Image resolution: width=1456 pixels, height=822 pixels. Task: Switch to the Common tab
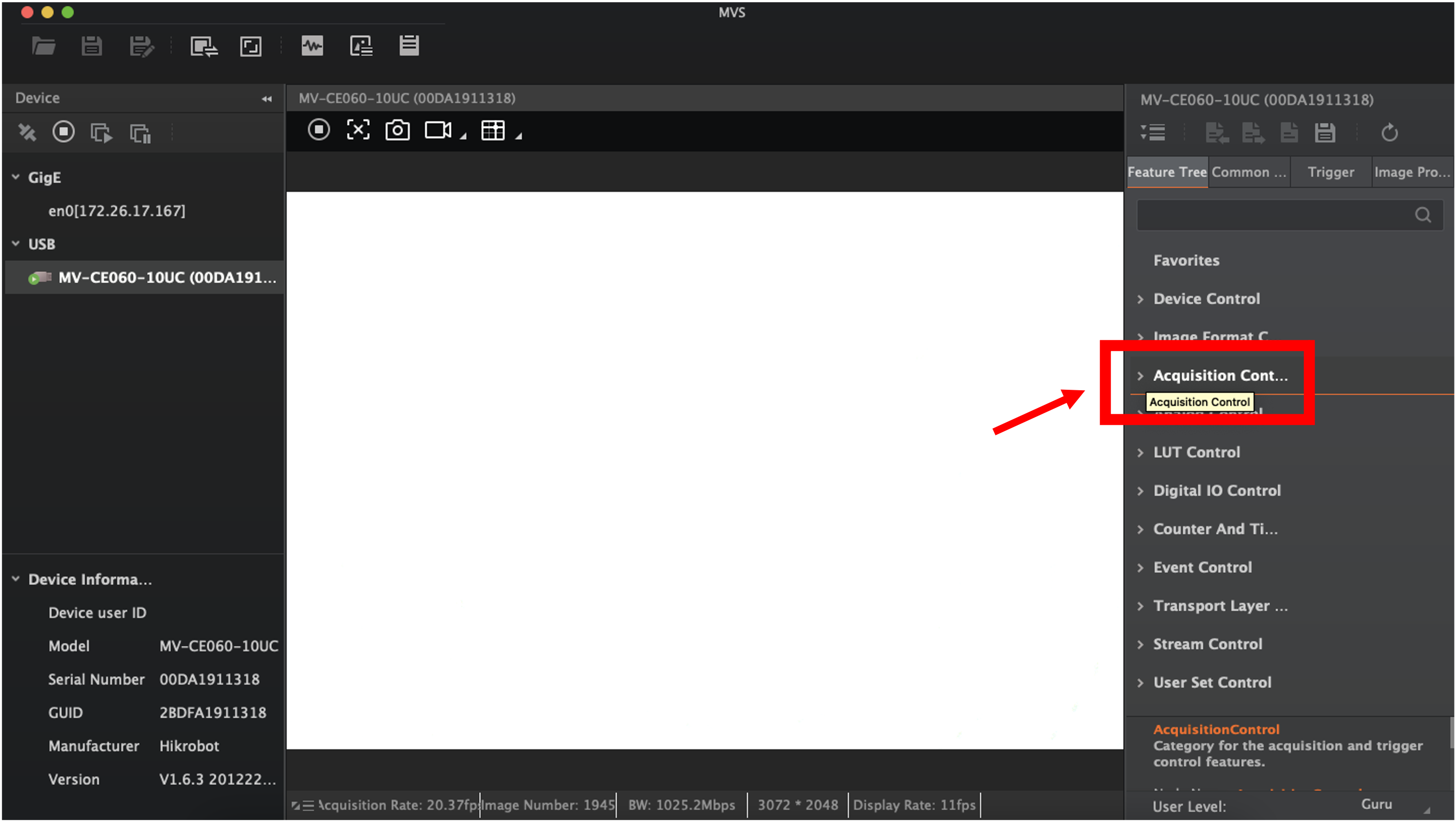coord(1248,172)
